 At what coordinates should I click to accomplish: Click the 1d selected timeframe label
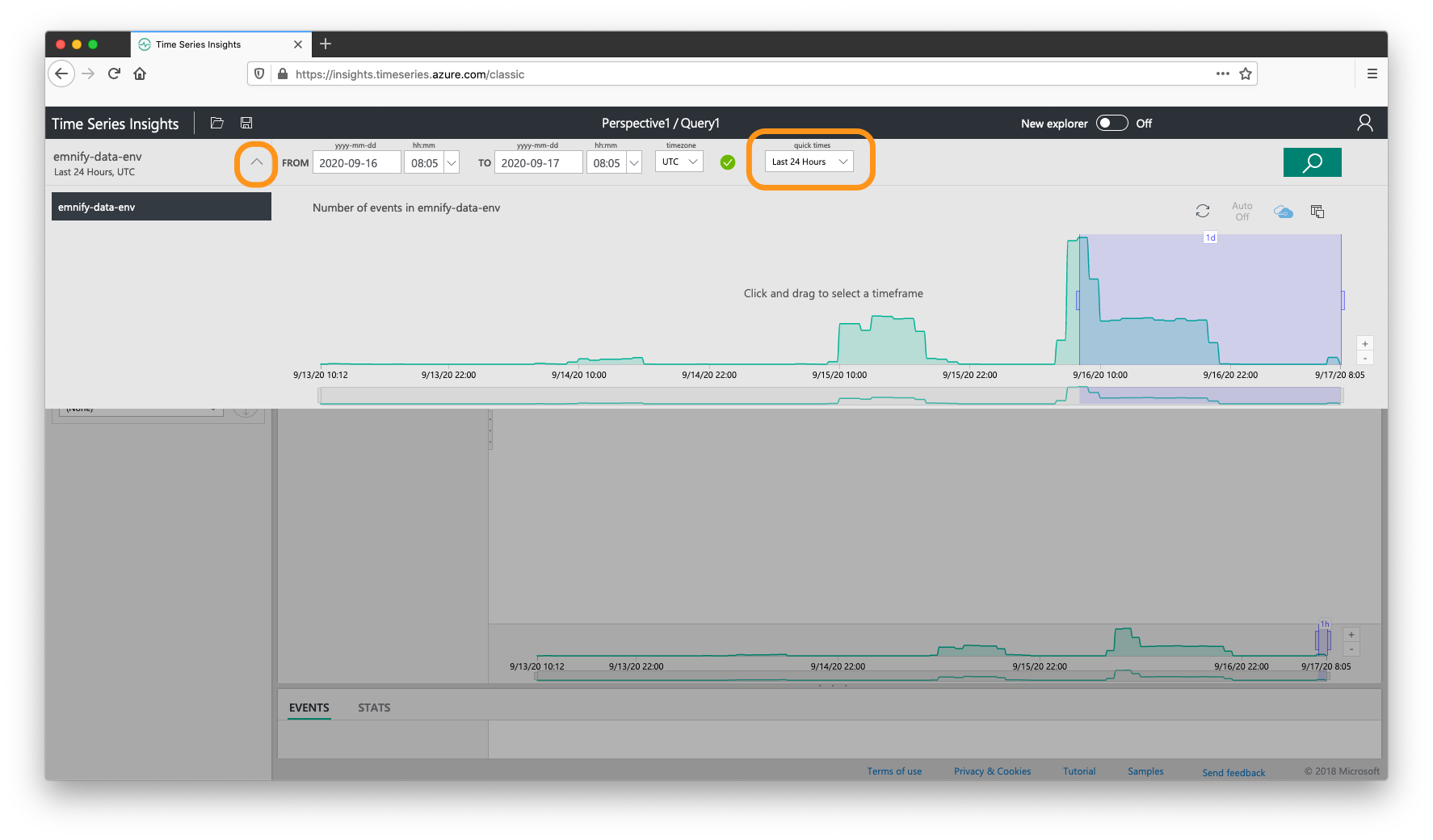tap(1210, 237)
